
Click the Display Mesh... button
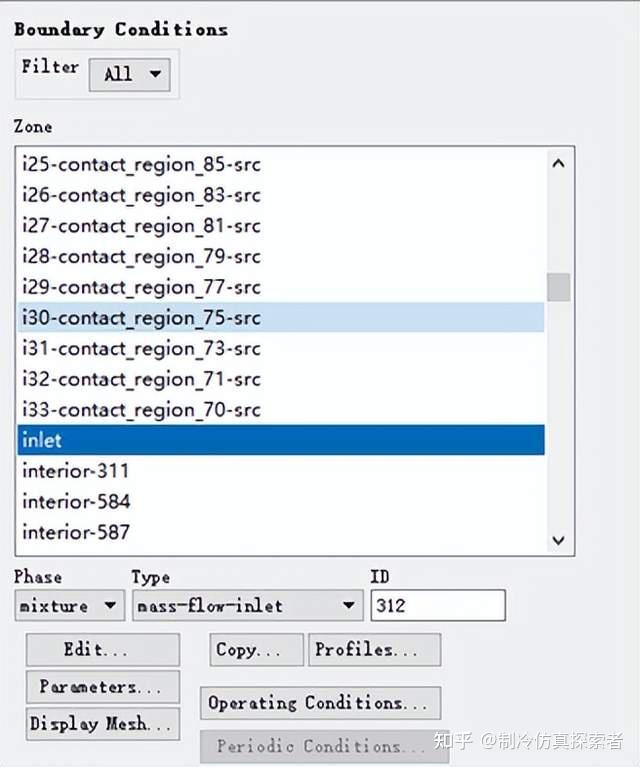coord(102,724)
